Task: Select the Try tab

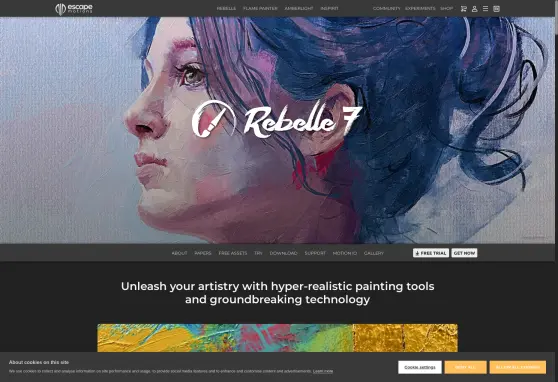Action: pos(258,253)
